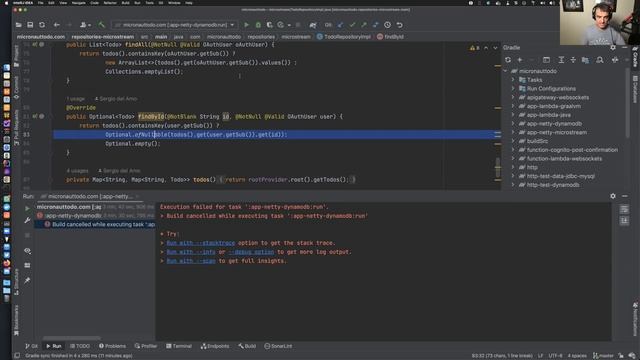Click the green hammer Build icon
This screenshot has width=640, height=360.
[x=101, y=25]
